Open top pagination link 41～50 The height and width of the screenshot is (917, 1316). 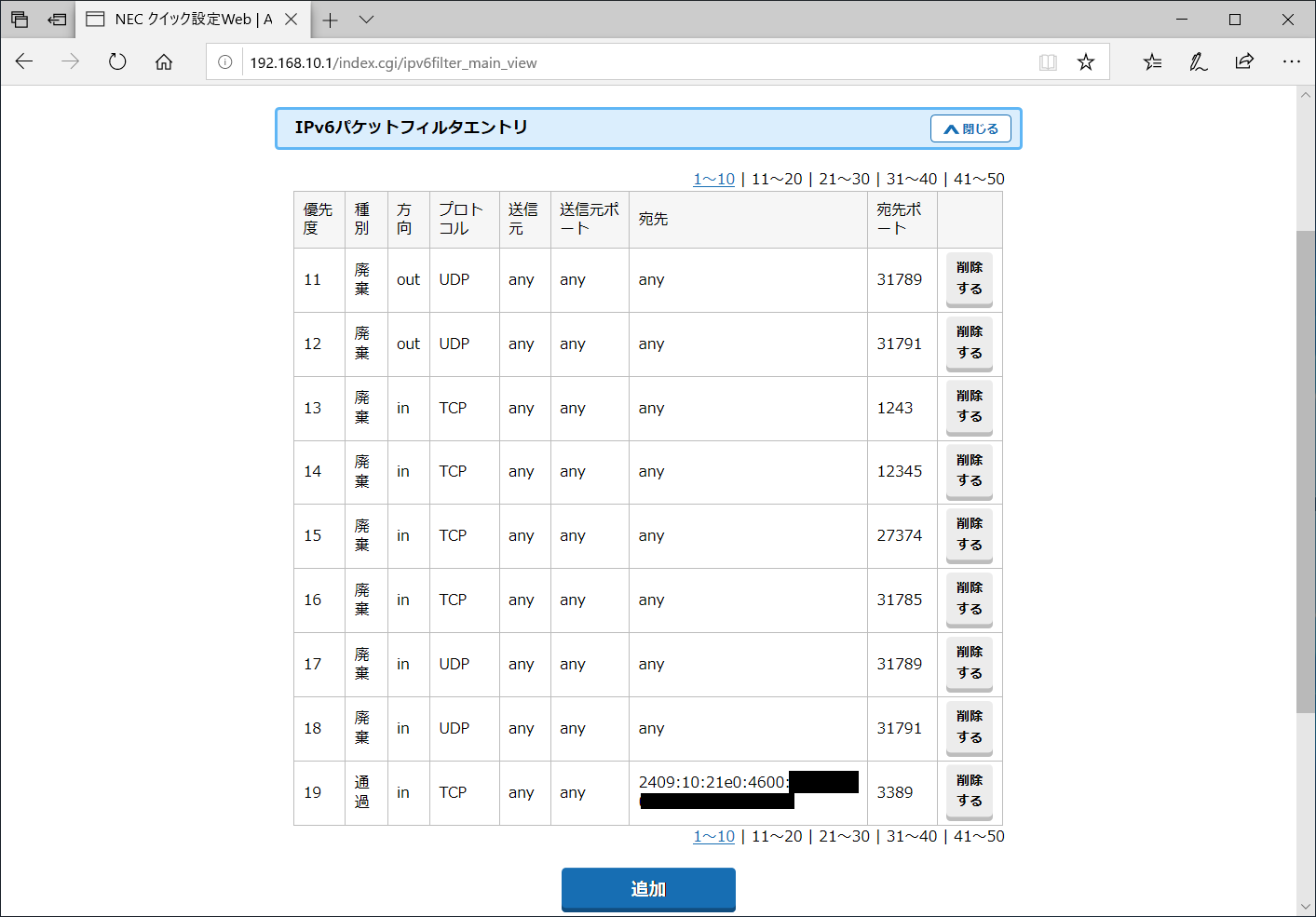point(979,180)
